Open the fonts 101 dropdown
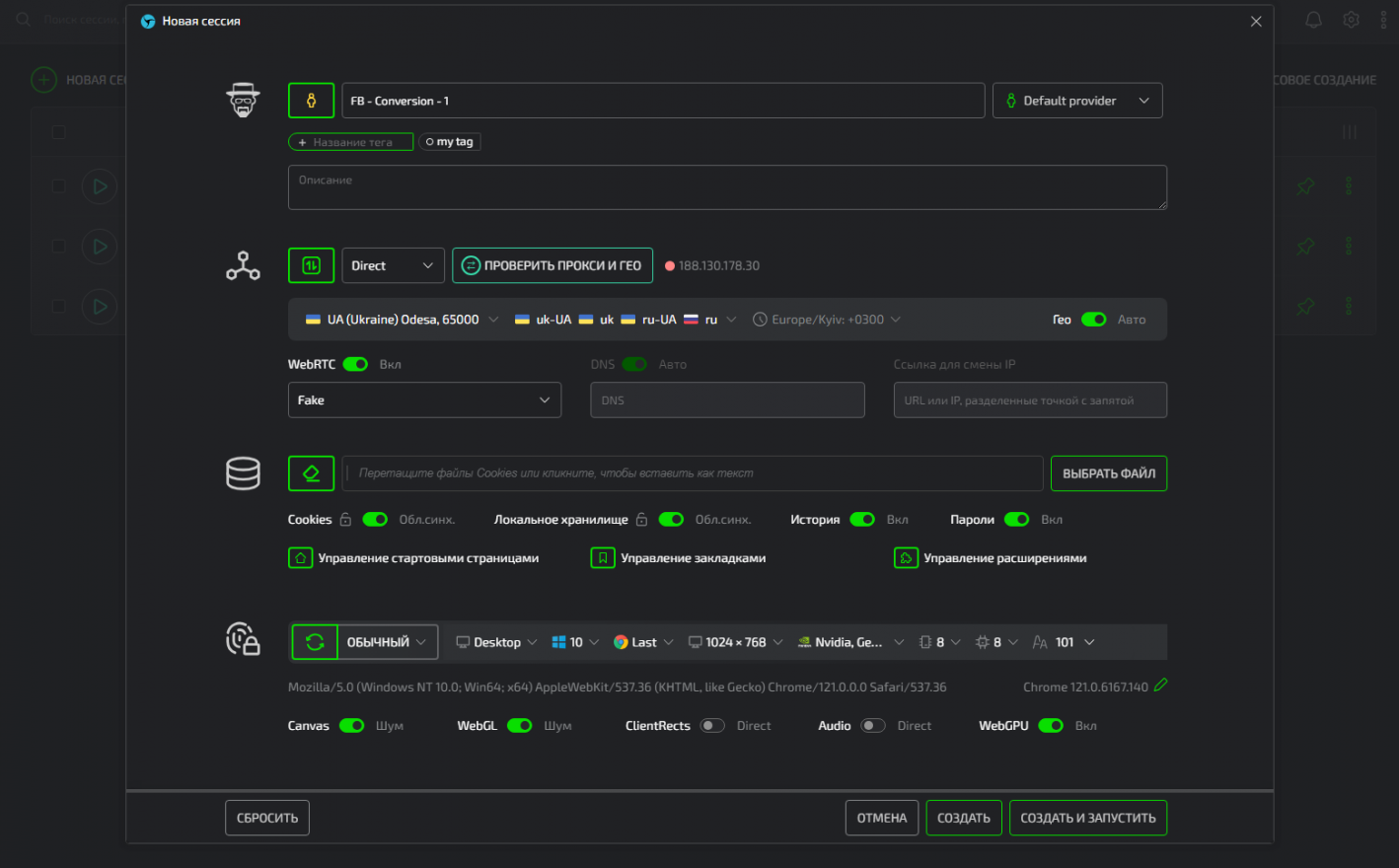Viewport: 1399px width, 868px height. click(1064, 642)
